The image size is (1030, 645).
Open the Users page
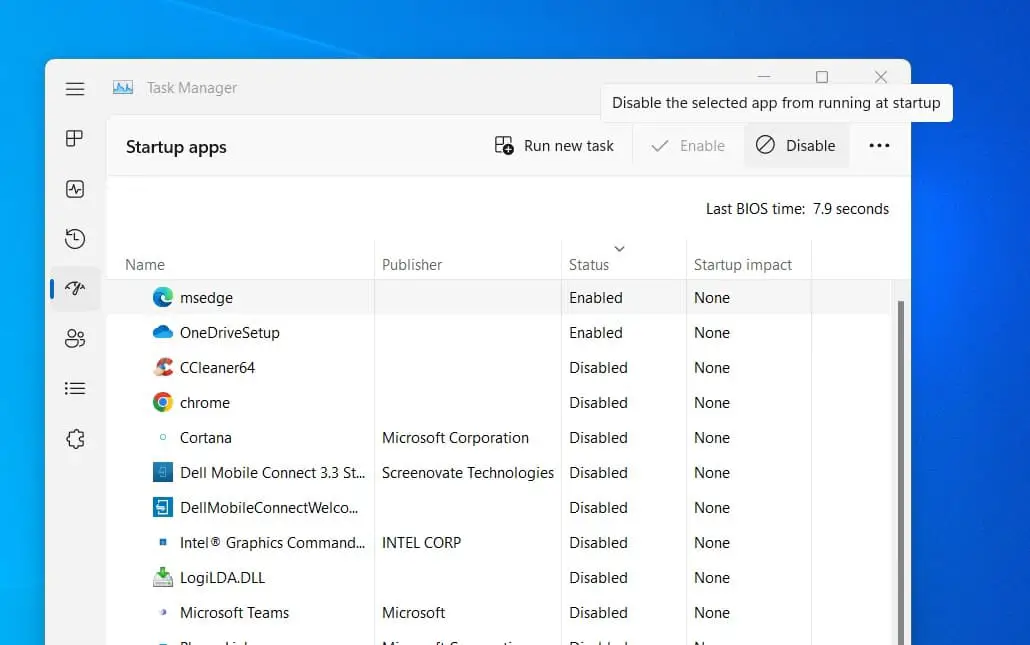pos(74,338)
